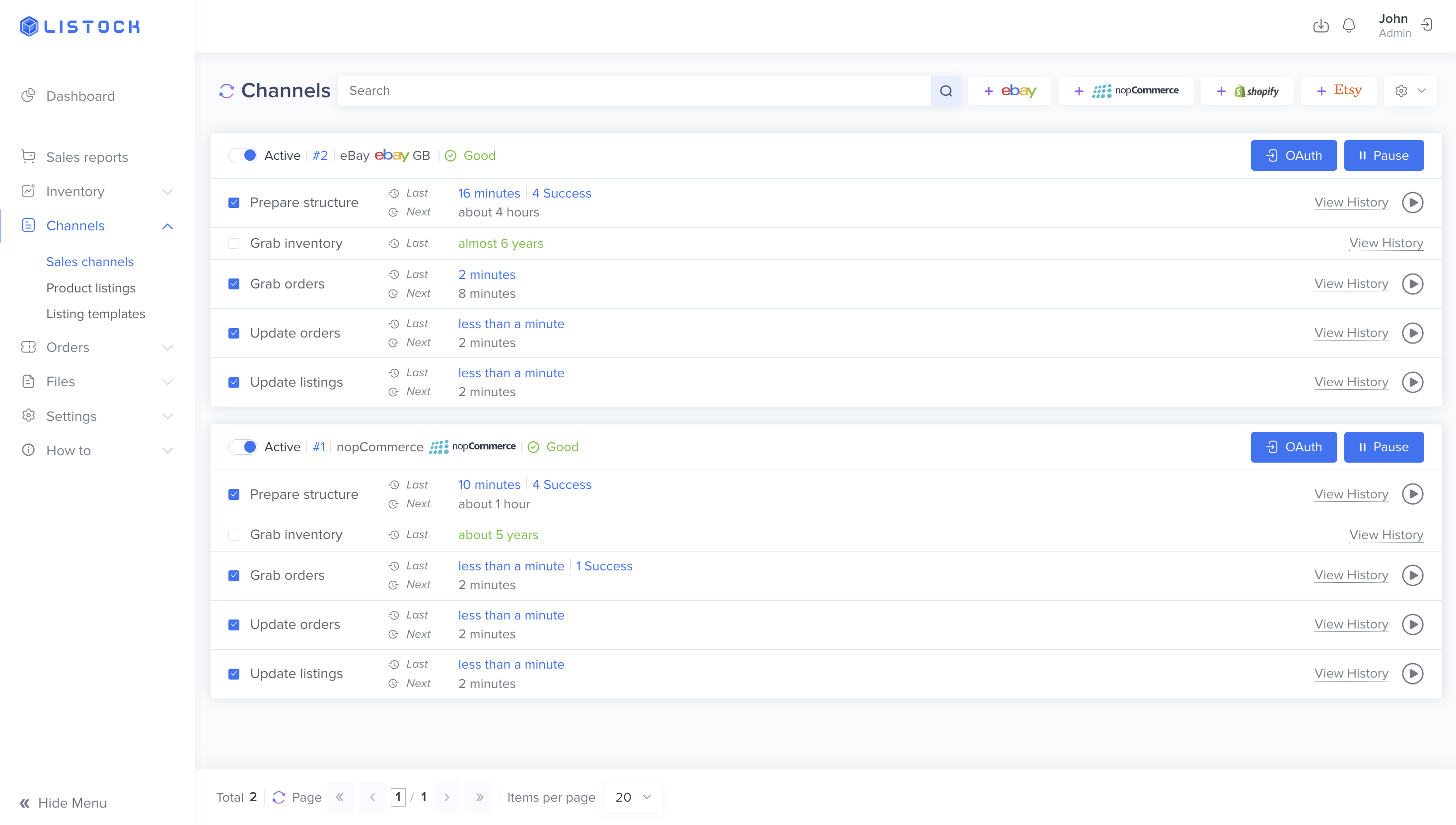The width and height of the screenshot is (1456, 825).
Task: Click the search magnifier icon
Action: [x=946, y=91]
